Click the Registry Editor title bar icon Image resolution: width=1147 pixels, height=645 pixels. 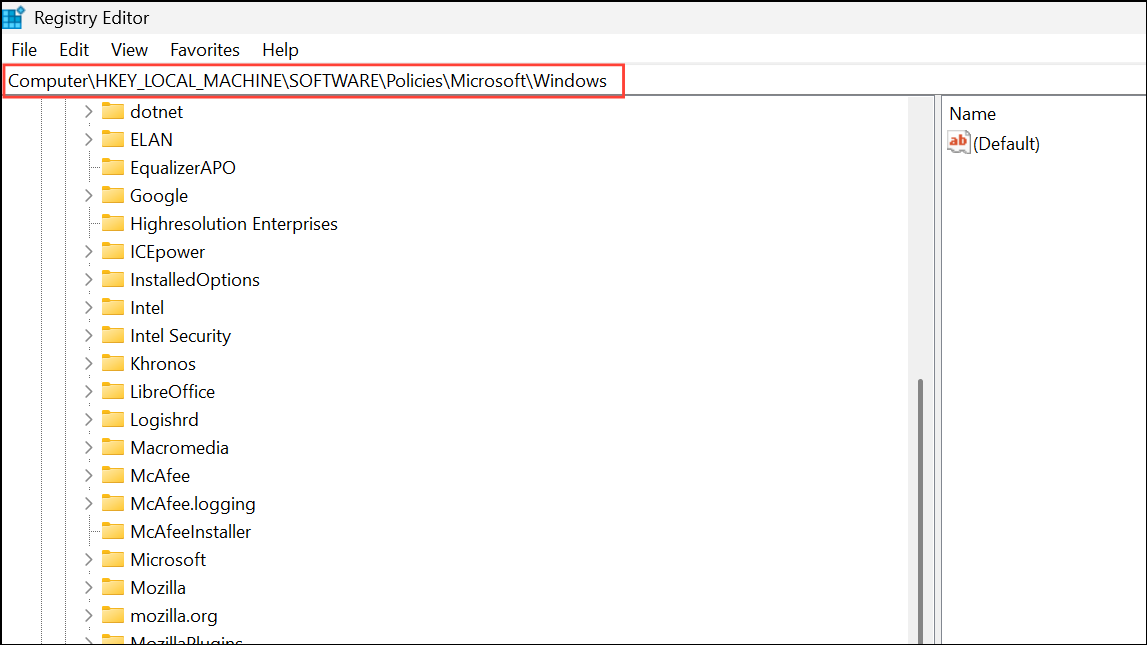point(13,17)
